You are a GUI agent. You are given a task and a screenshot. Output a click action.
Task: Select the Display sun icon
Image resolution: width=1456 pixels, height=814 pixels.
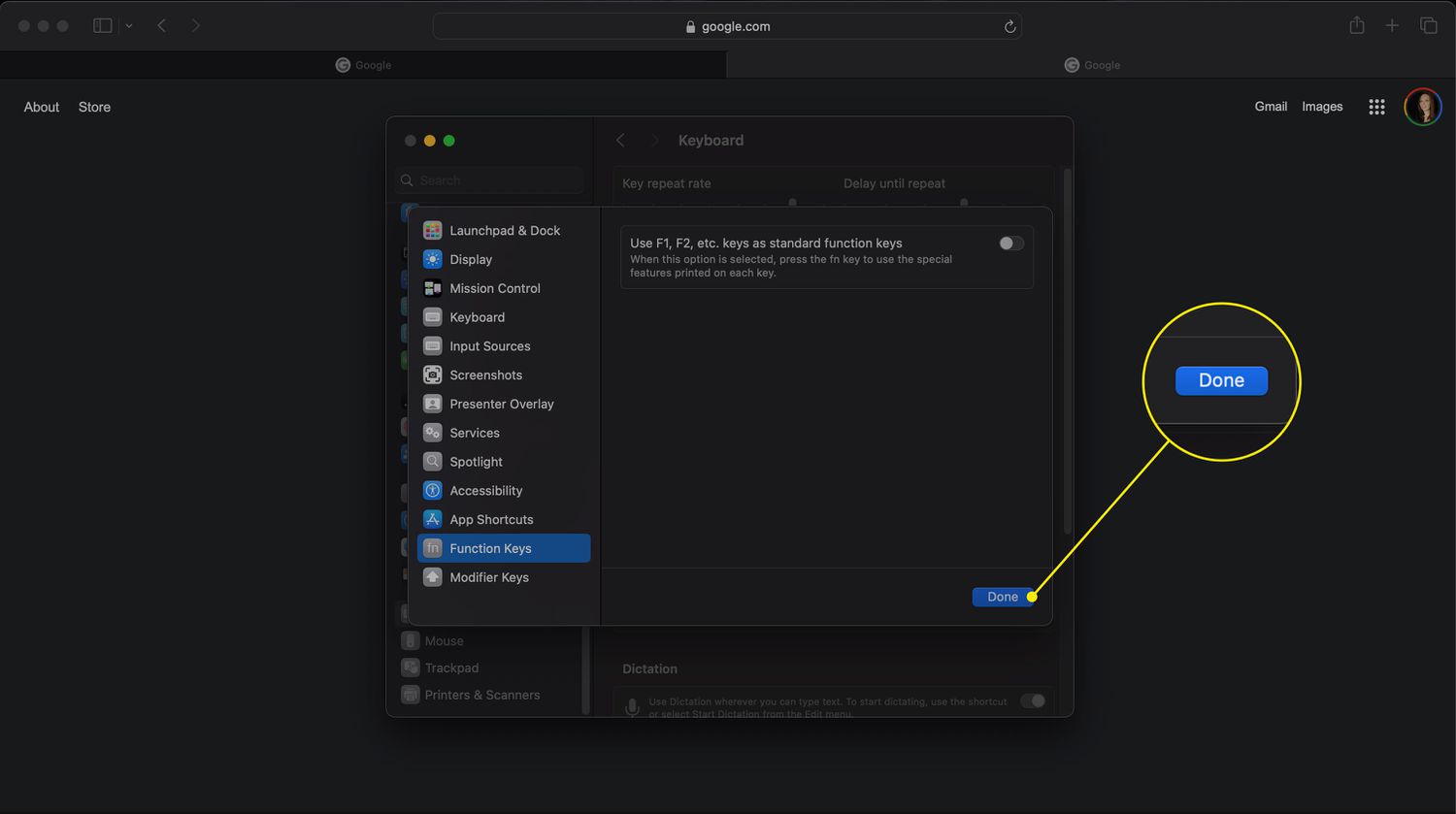pos(433,260)
